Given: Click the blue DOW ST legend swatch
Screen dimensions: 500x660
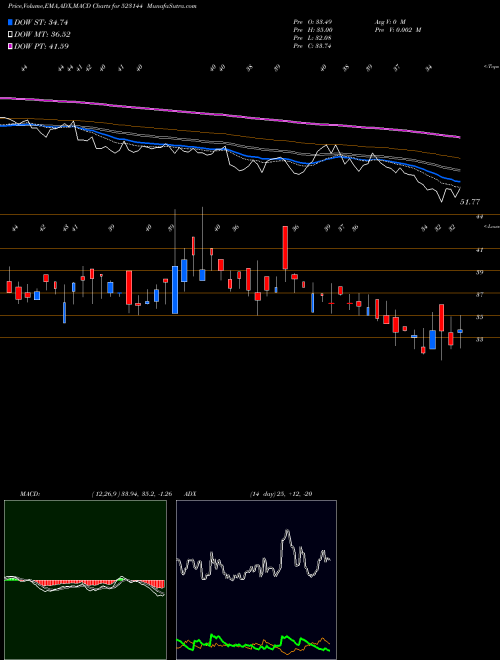Looking at the screenshot, I should pos(11,23).
